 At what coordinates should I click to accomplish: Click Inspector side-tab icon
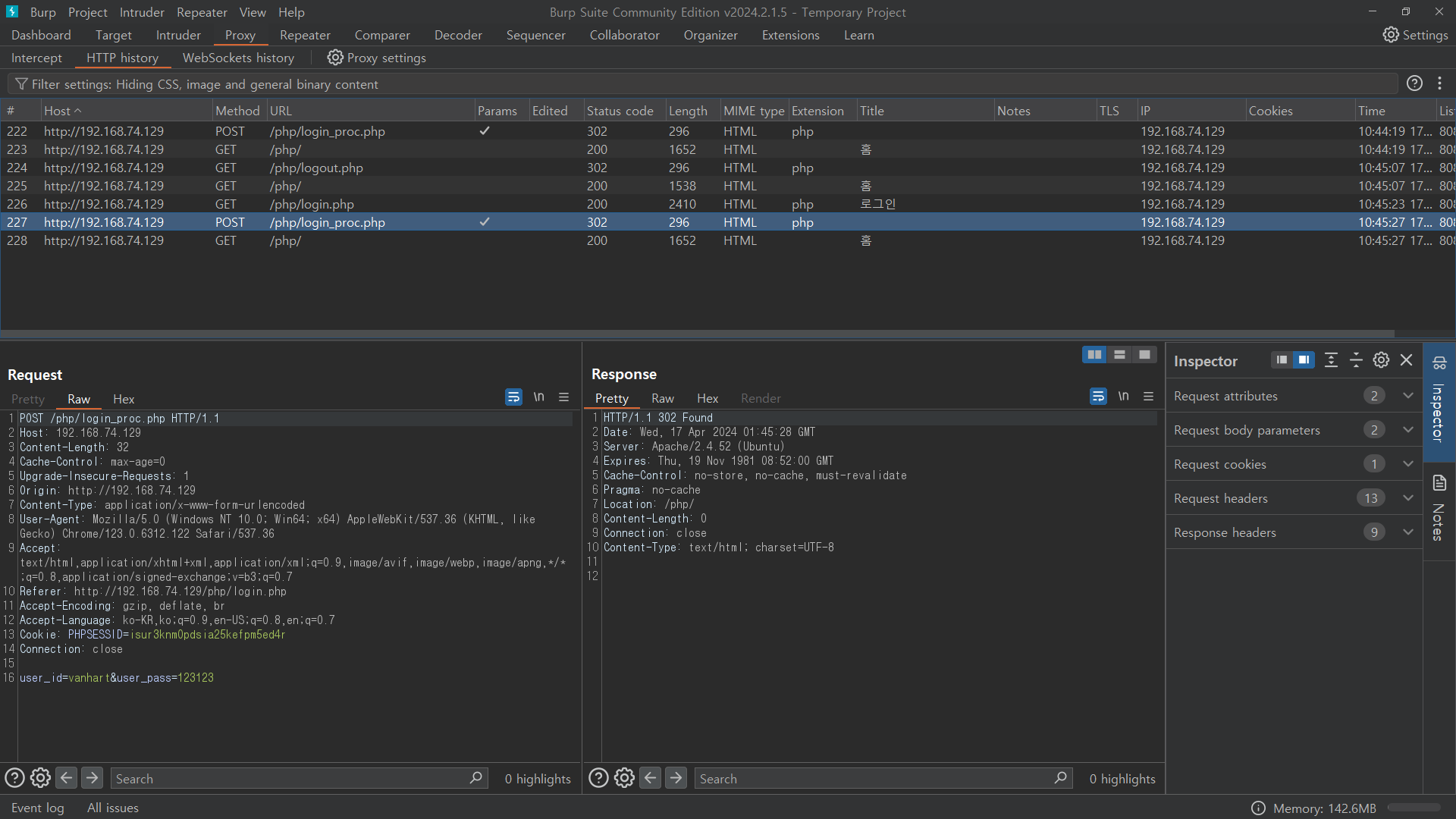[x=1439, y=363]
